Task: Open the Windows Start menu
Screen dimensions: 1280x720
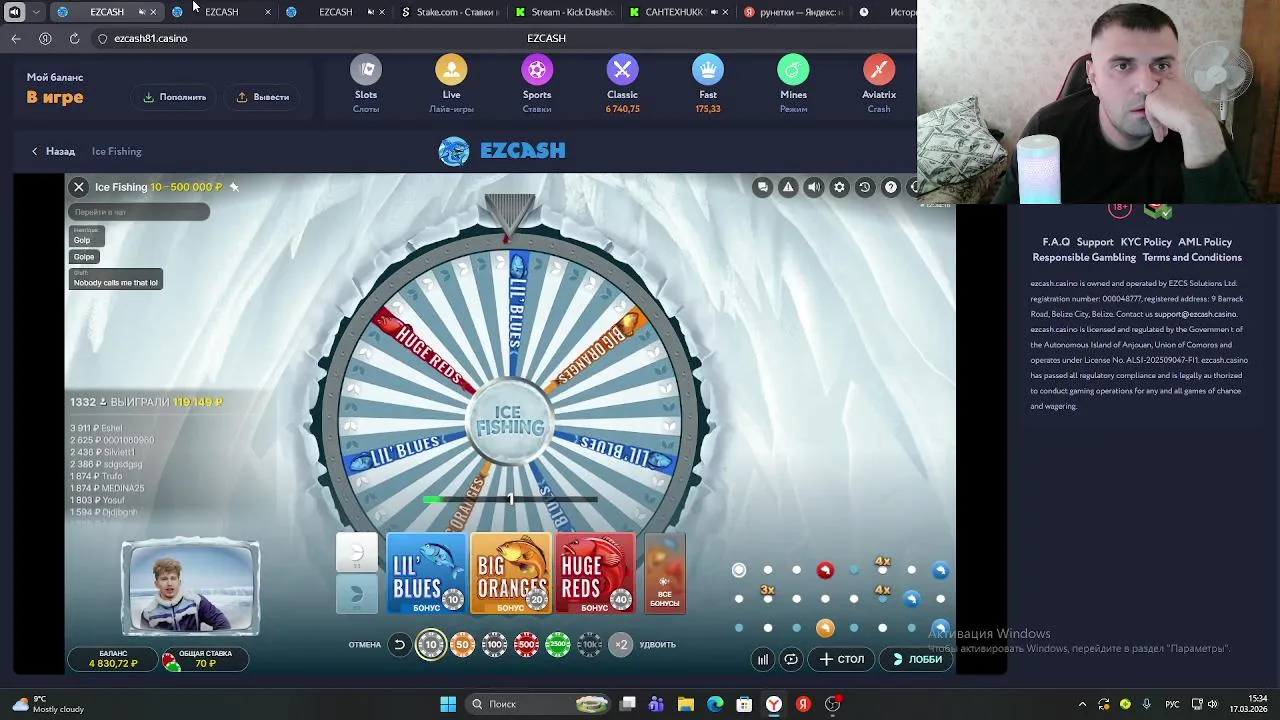Action: (x=448, y=704)
